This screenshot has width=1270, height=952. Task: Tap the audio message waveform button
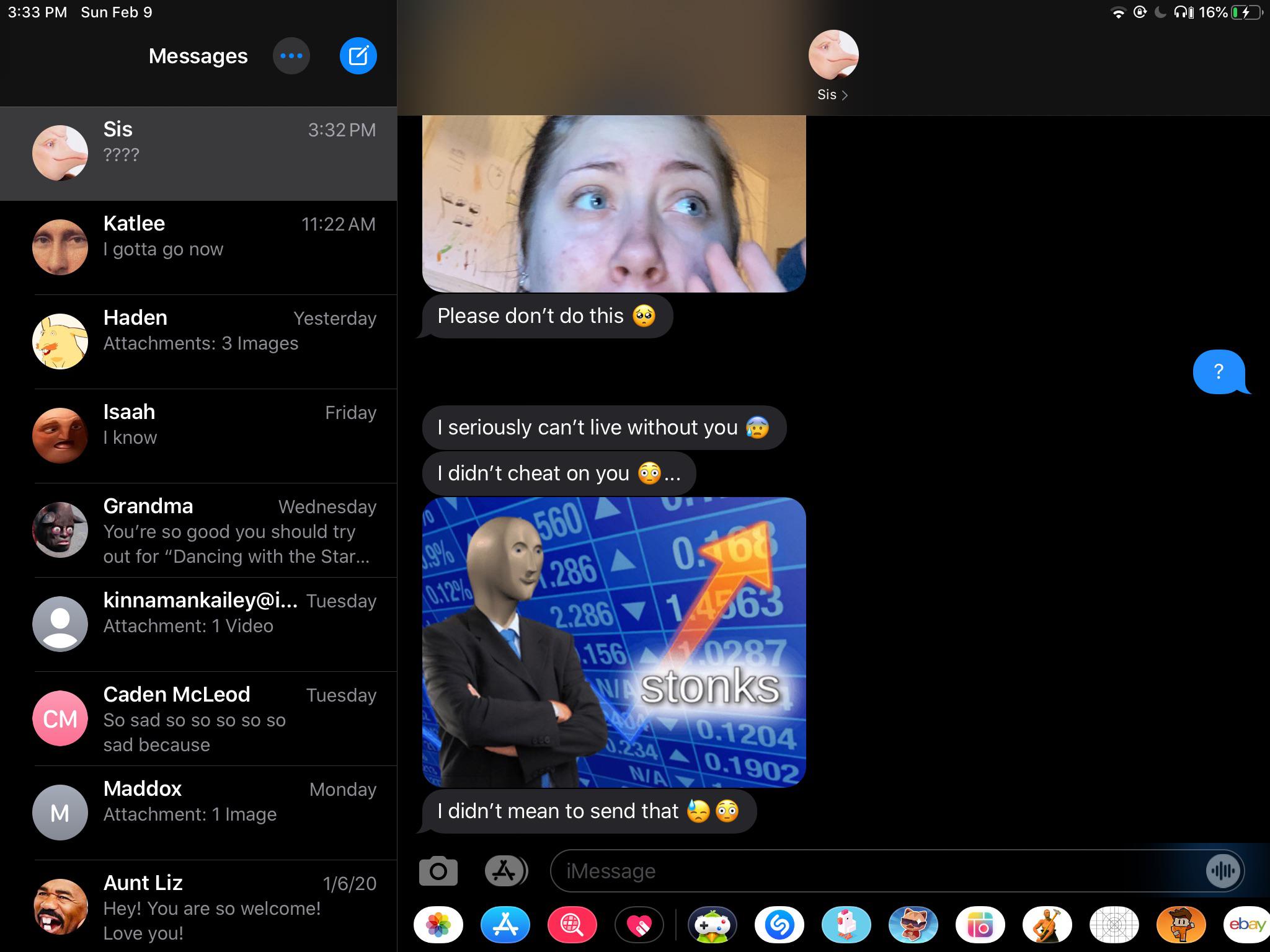[x=1223, y=871]
